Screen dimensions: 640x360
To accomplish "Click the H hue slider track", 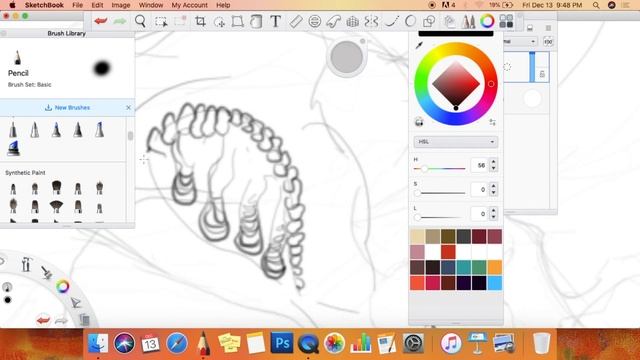I will pos(439,168).
